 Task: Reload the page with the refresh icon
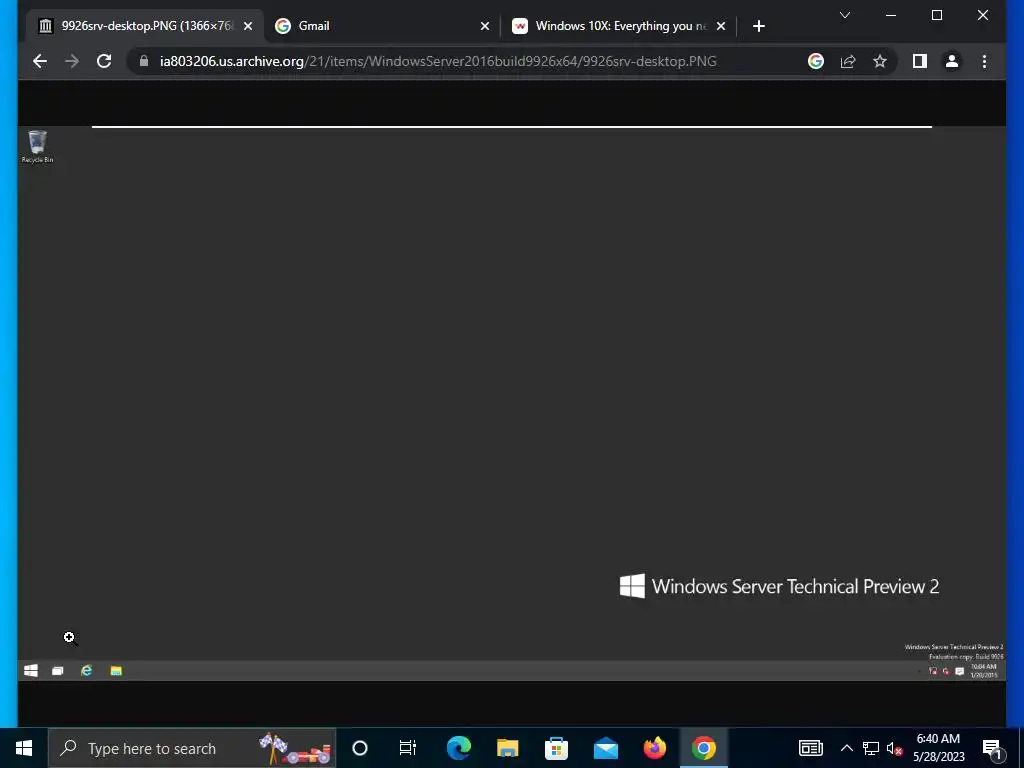click(104, 61)
